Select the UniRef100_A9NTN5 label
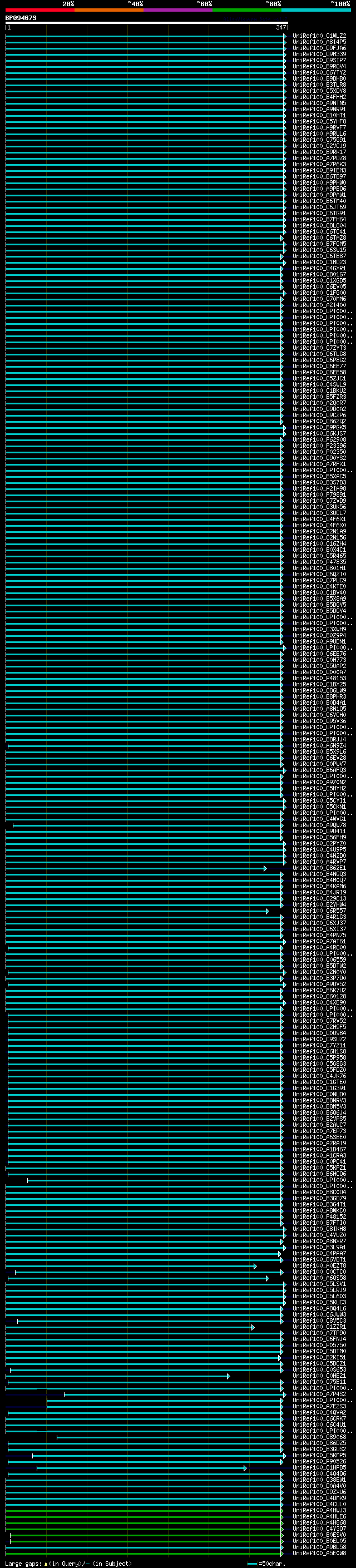This screenshot has height=1568, width=356. pos(319,103)
